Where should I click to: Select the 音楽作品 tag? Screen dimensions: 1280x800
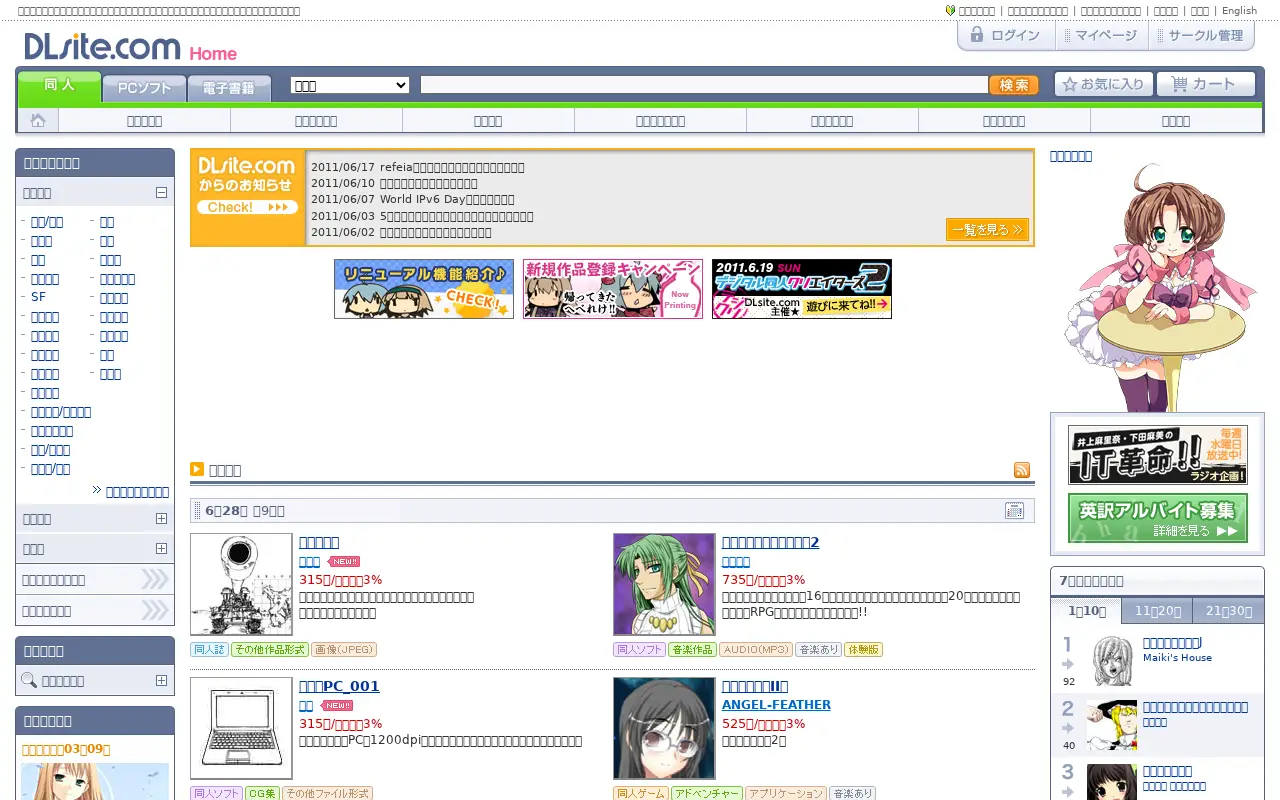click(692, 649)
